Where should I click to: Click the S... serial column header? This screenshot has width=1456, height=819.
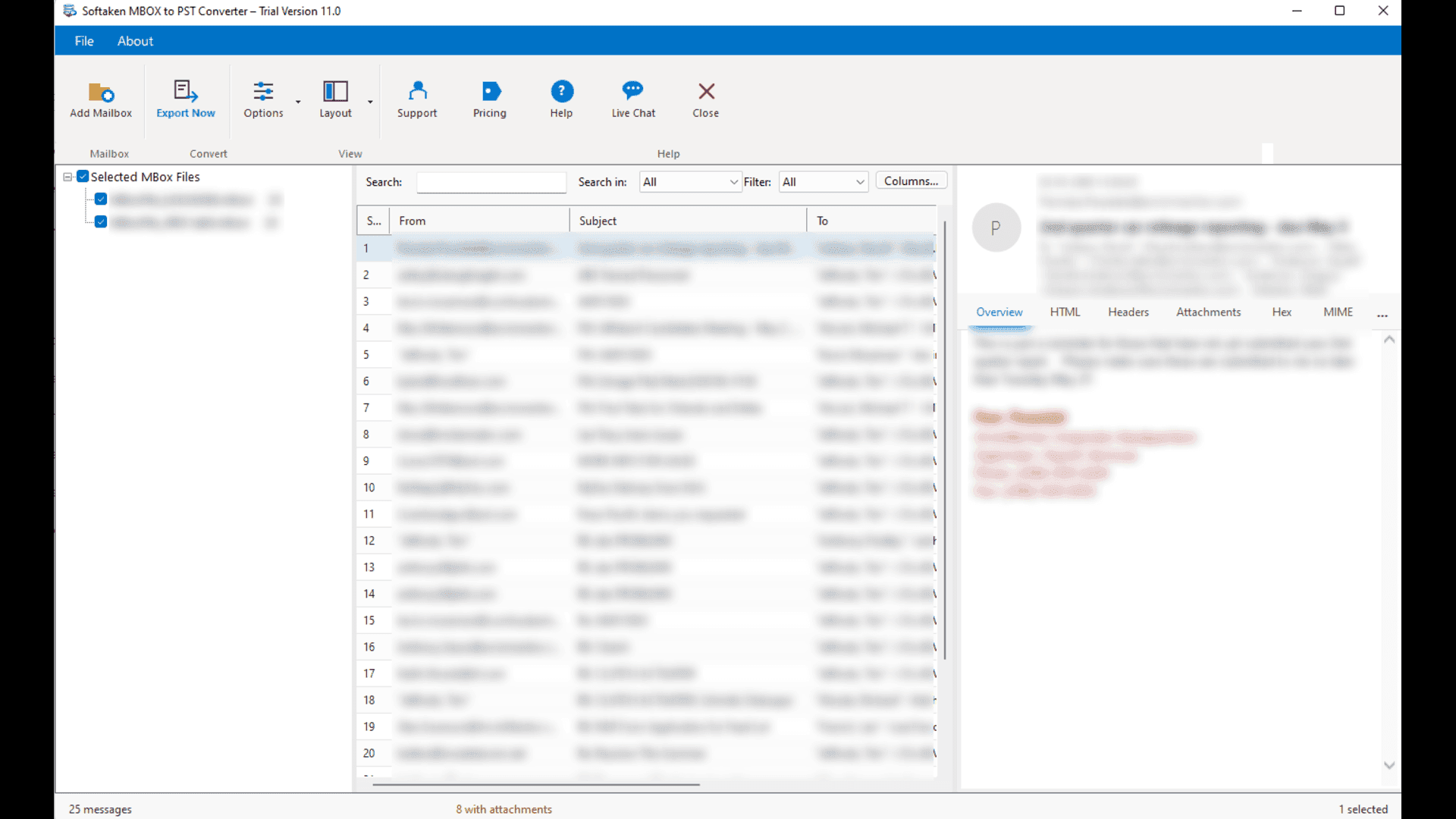point(374,221)
